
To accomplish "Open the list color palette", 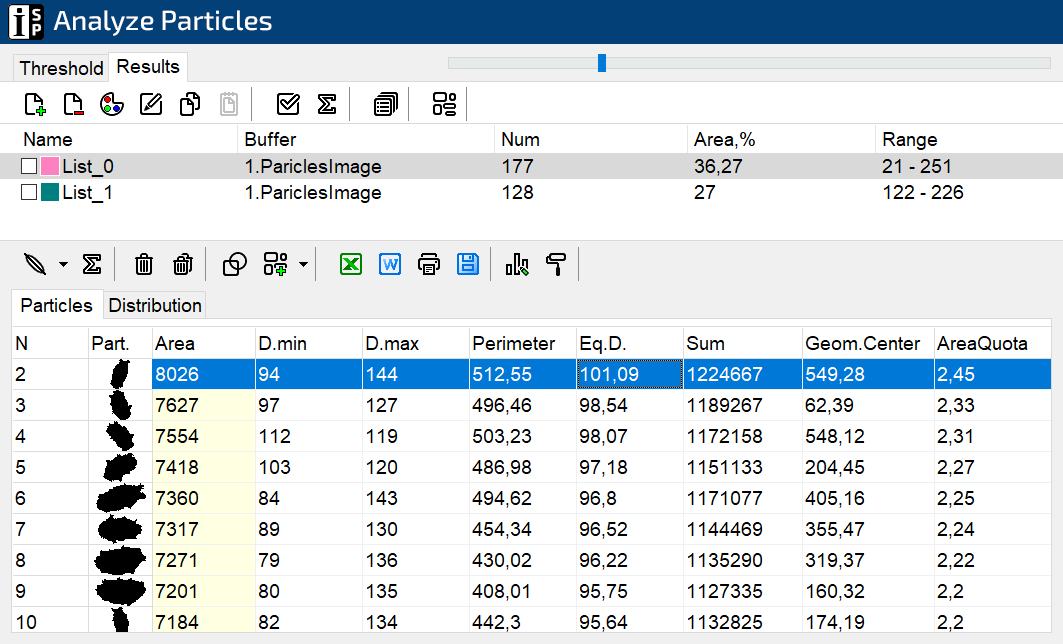I will 112,104.
